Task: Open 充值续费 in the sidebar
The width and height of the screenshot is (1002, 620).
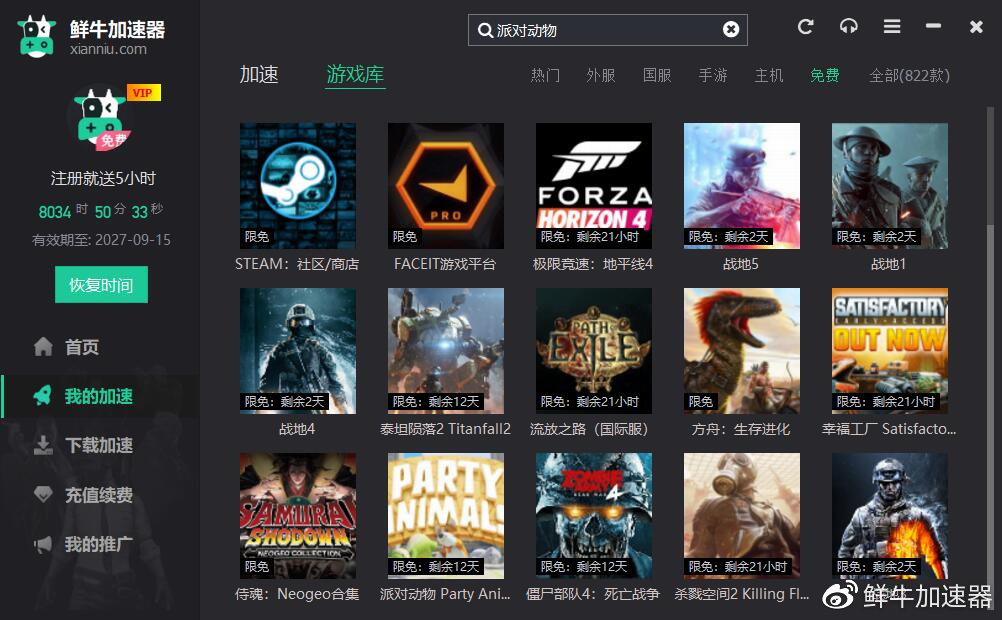Action: point(100,494)
